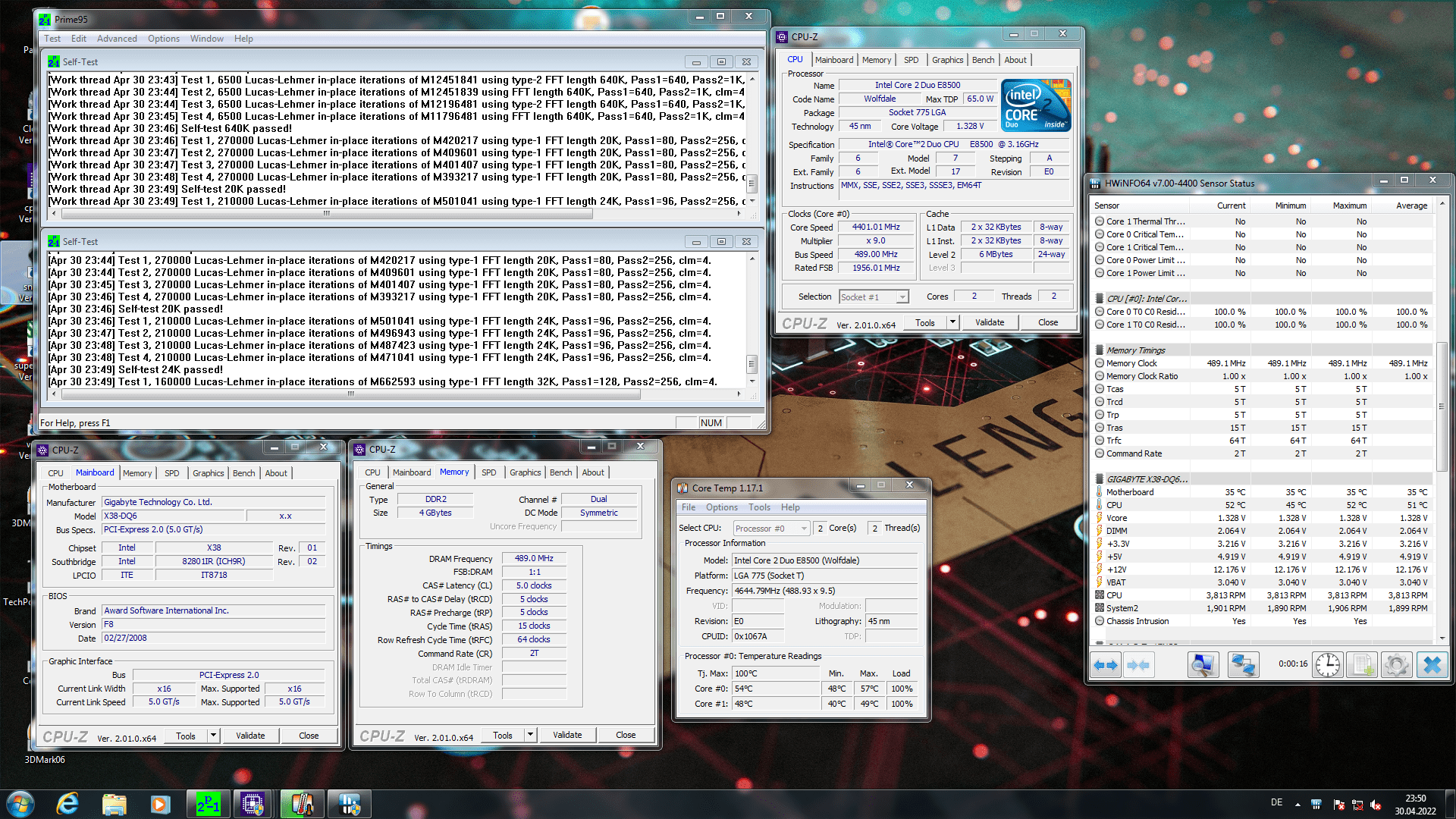Click Close button in CPU-Z Memory window
The image size is (1456, 819).
click(626, 735)
